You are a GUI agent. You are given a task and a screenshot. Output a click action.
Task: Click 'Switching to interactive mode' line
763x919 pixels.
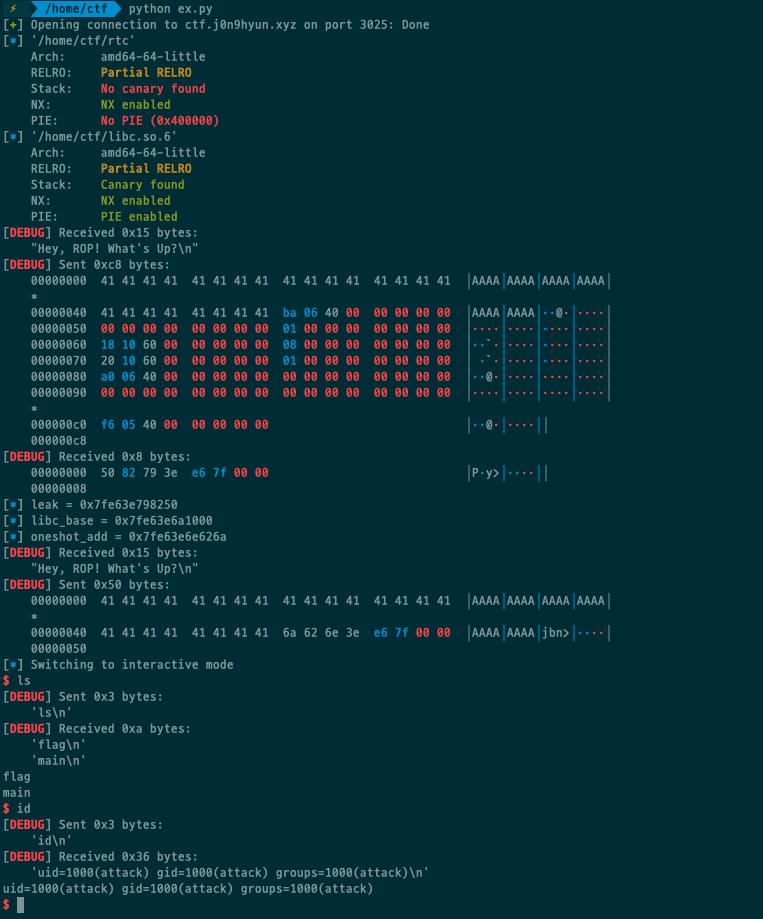[x=118, y=665]
